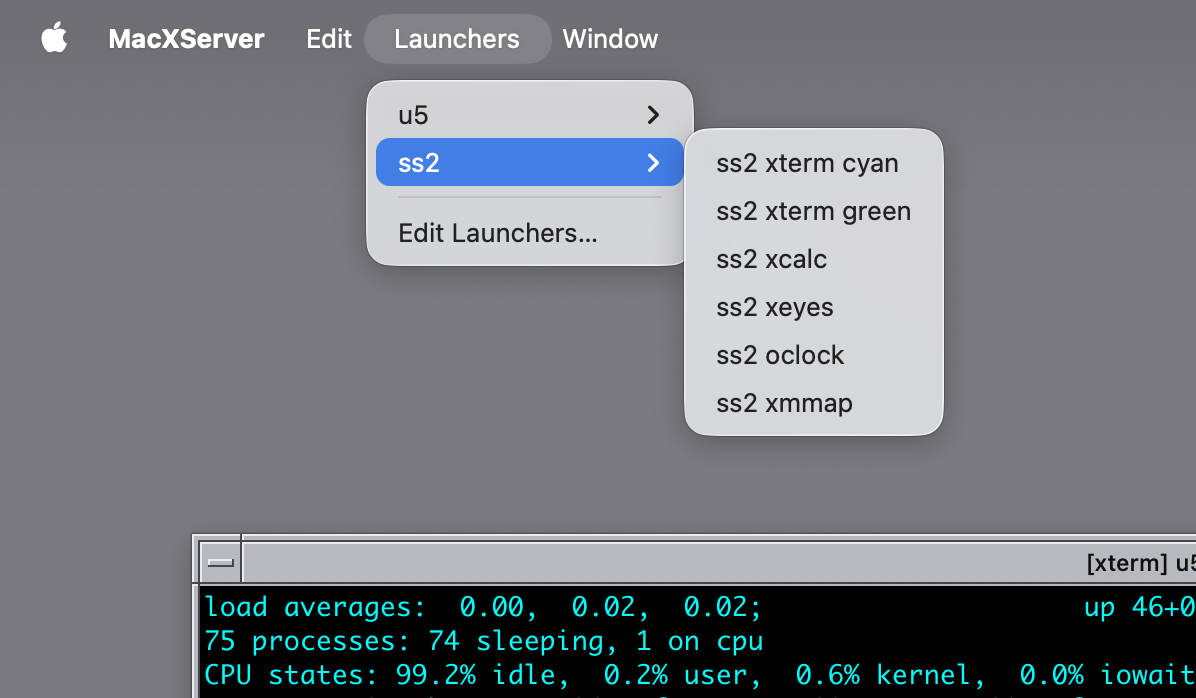Screen dimensions: 1196x698
Task: Open the Apple menu
Action: (54, 38)
